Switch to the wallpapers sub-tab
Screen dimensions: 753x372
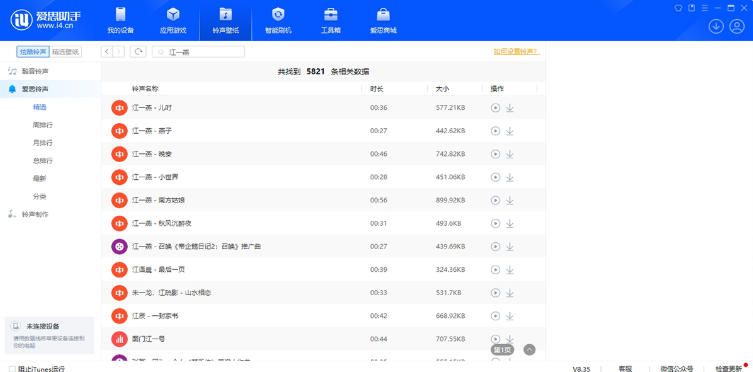[x=66, y=52]
